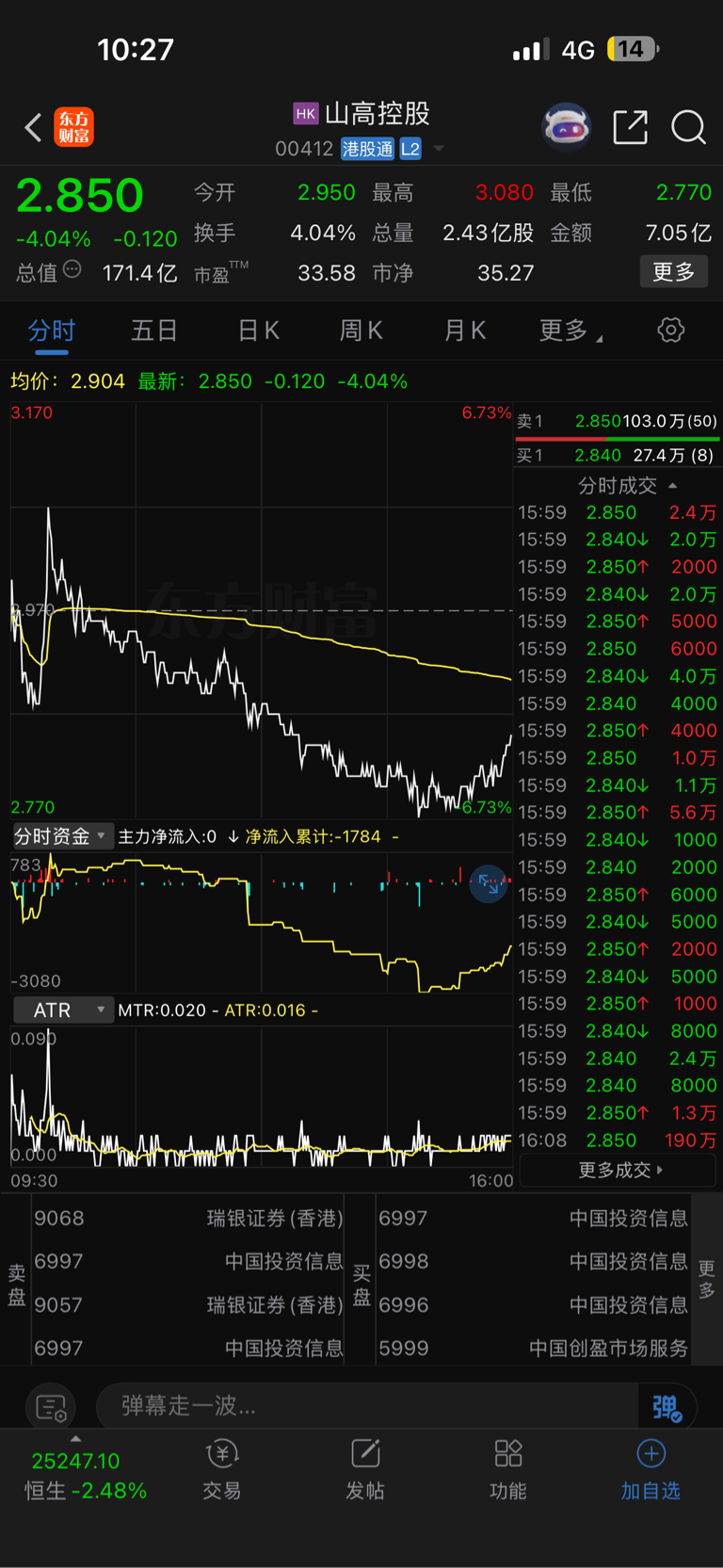Toggle the 弹 danmaku button
The height and width of the screenshot is (1568, 723).
[x=667, y=1407]
